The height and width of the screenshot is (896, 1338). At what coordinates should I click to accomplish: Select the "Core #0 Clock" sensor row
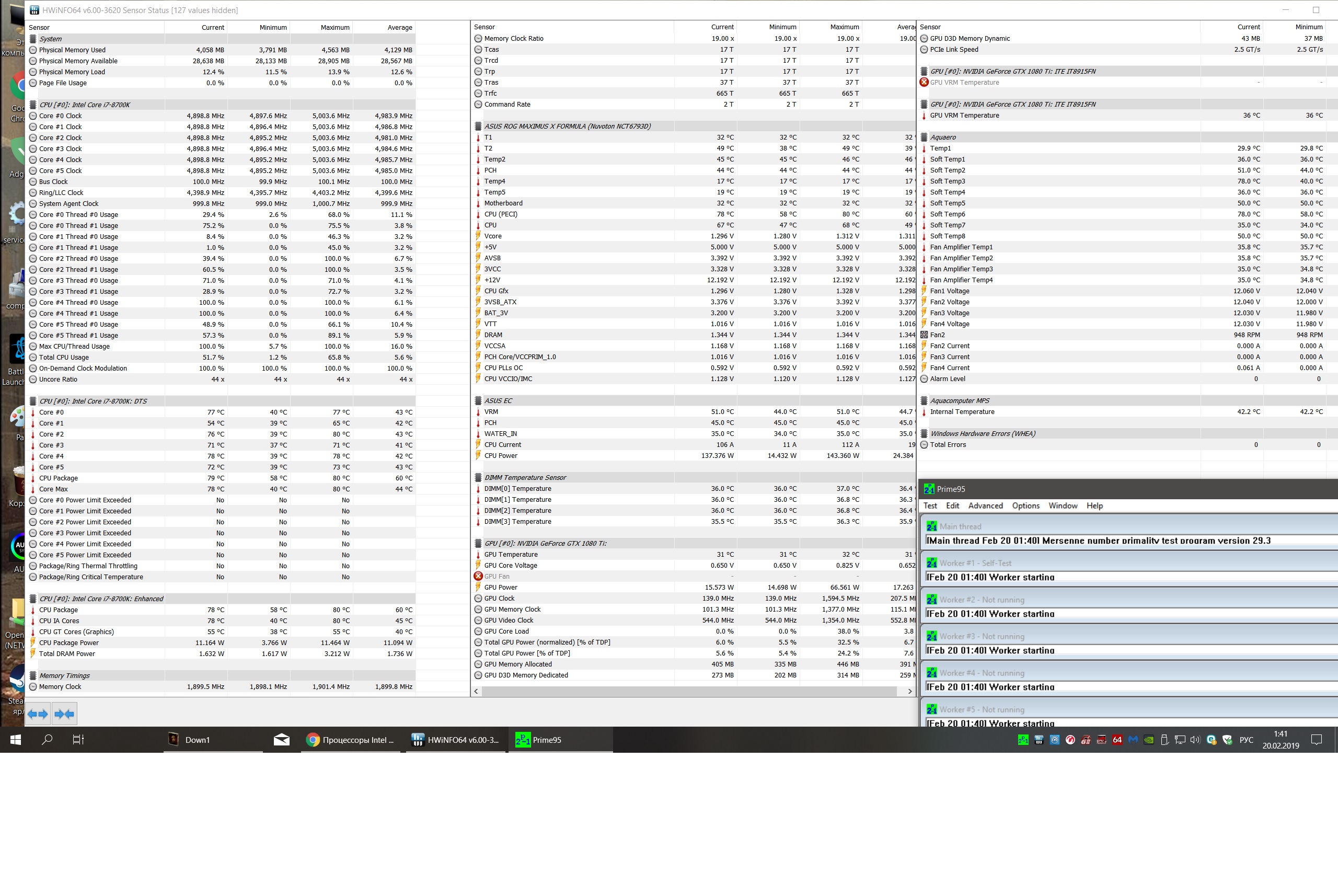[x=221, y=116]
